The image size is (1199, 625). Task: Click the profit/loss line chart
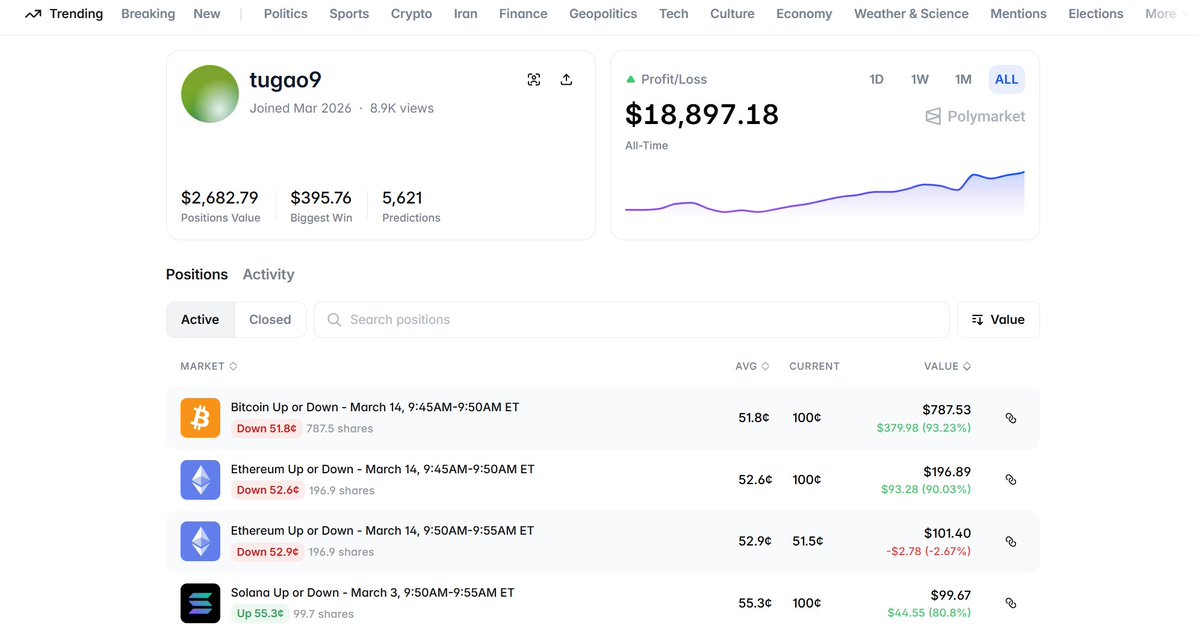click(824, 193)
